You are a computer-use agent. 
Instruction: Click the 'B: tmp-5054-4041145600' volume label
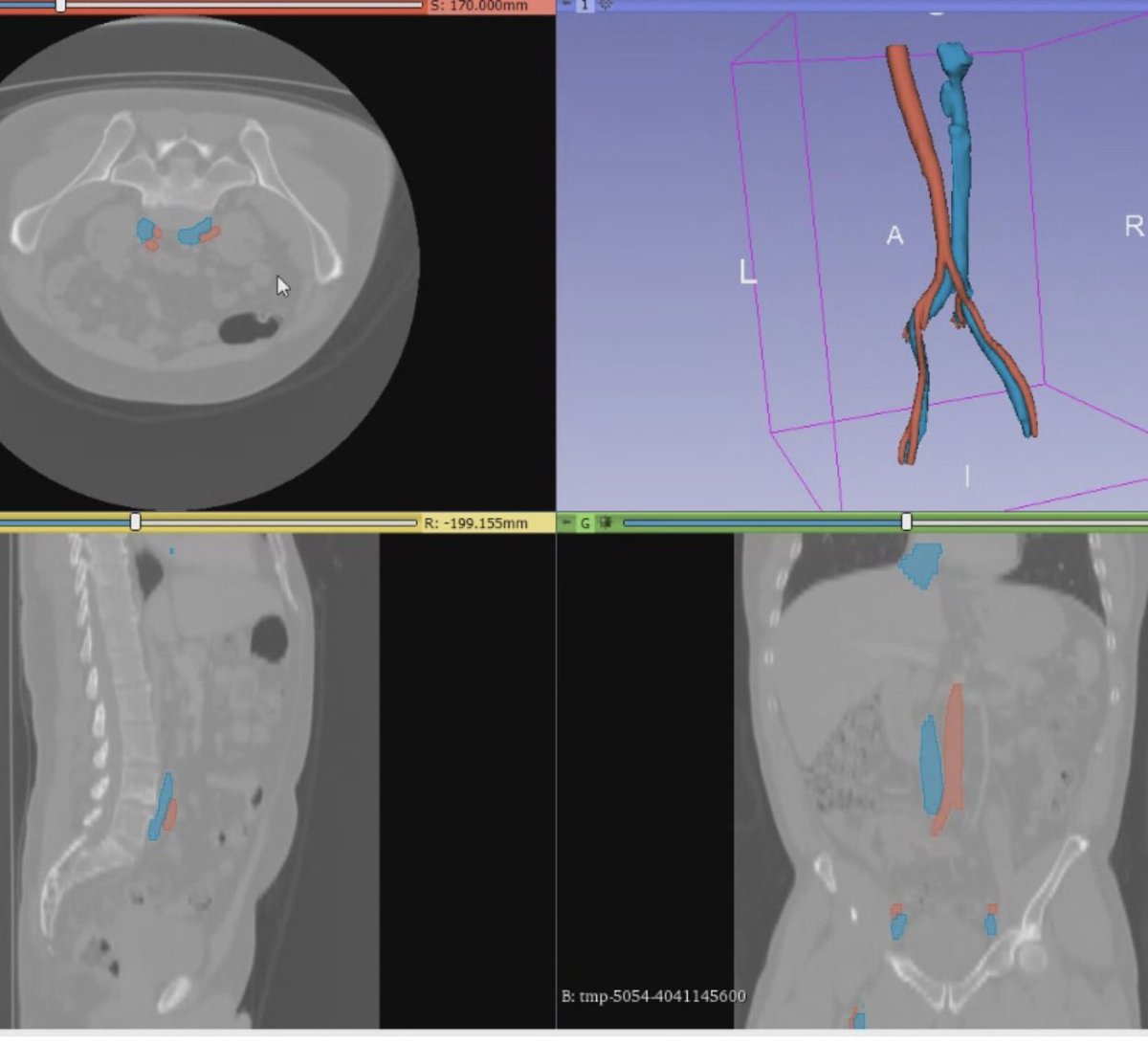653,996
